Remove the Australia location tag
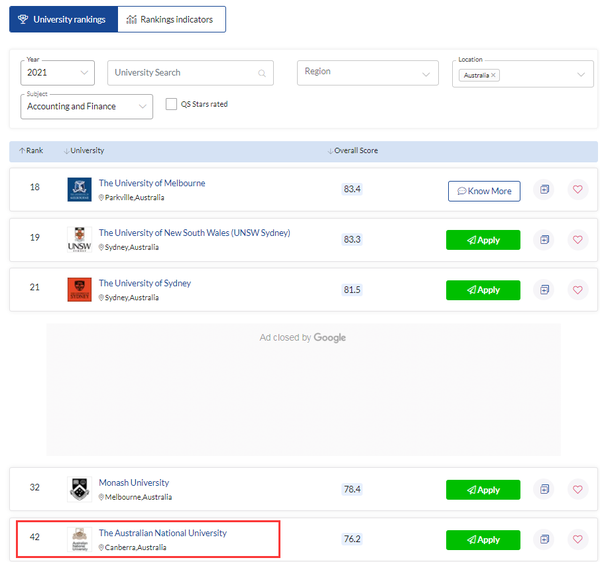Image resolution: width=600 pixels, height=562 pixels. coord(493,75)
